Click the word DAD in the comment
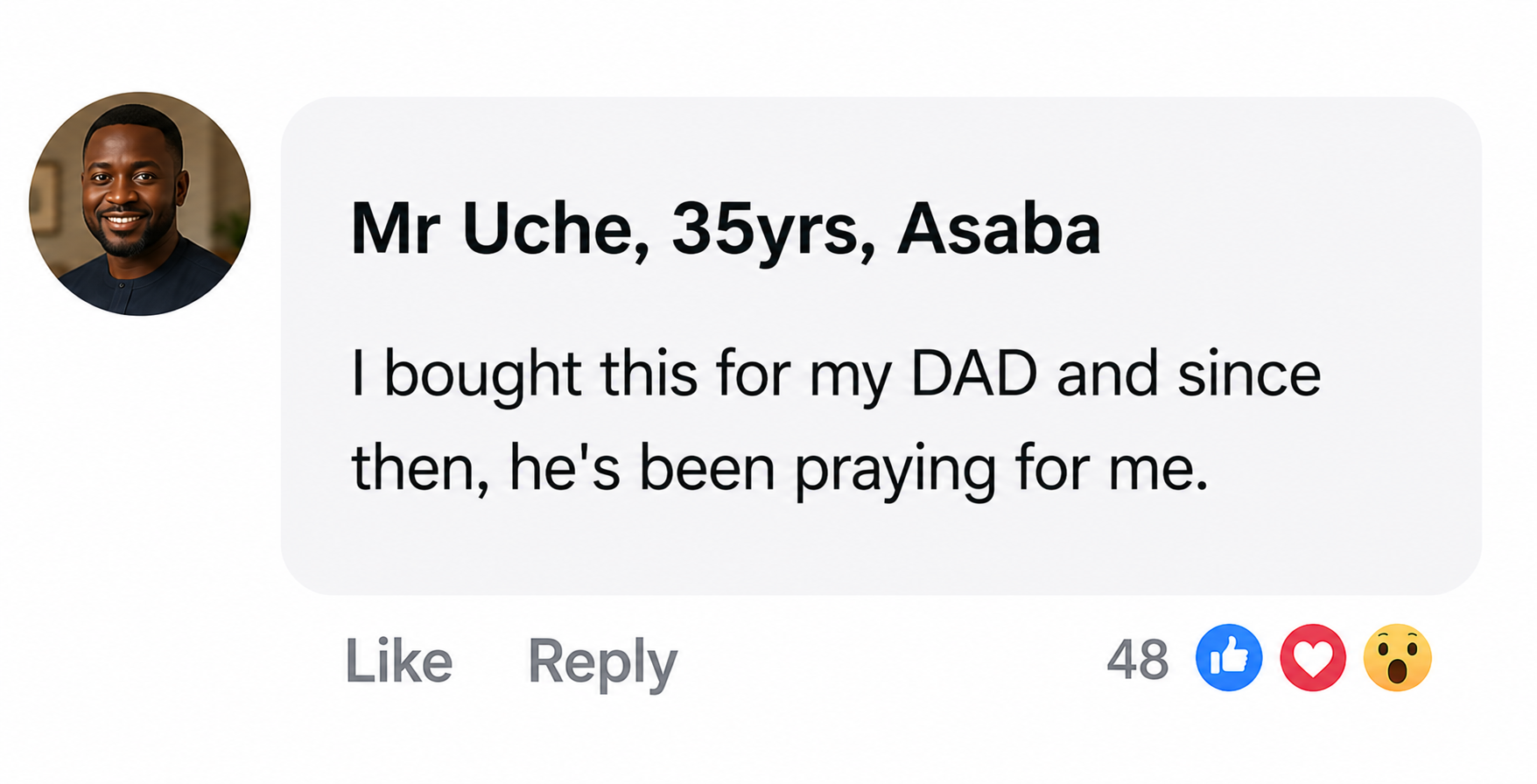 (x=973, y=374)
